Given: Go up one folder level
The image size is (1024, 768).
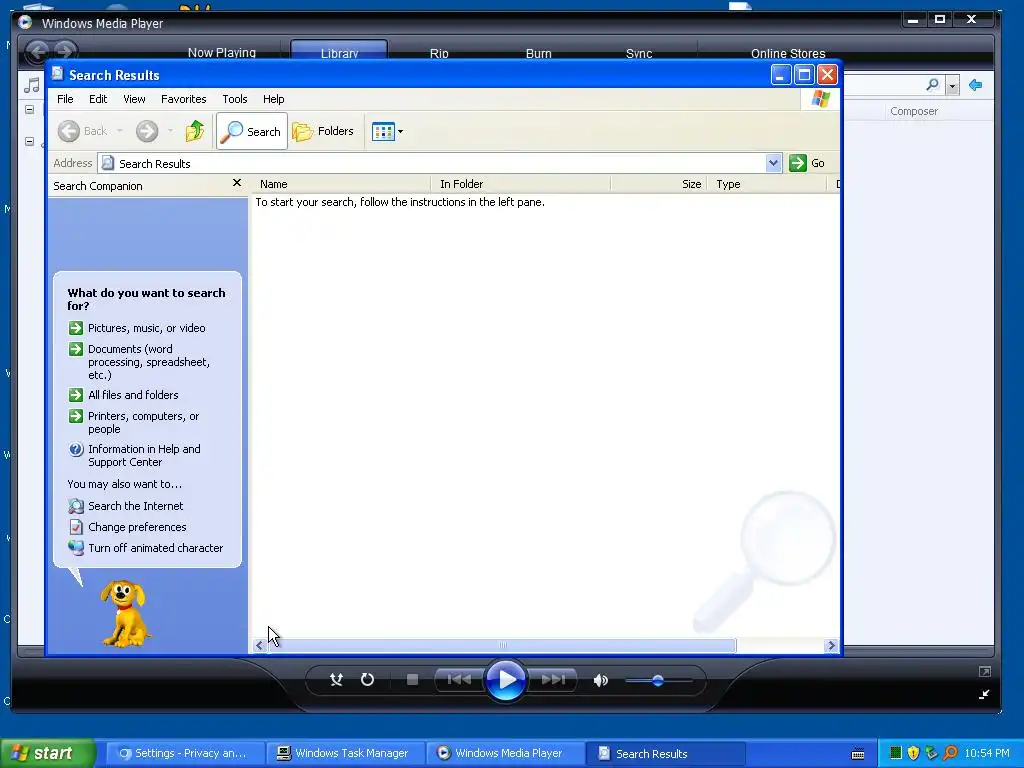Looking at the screenshot, I should [194, 131].
